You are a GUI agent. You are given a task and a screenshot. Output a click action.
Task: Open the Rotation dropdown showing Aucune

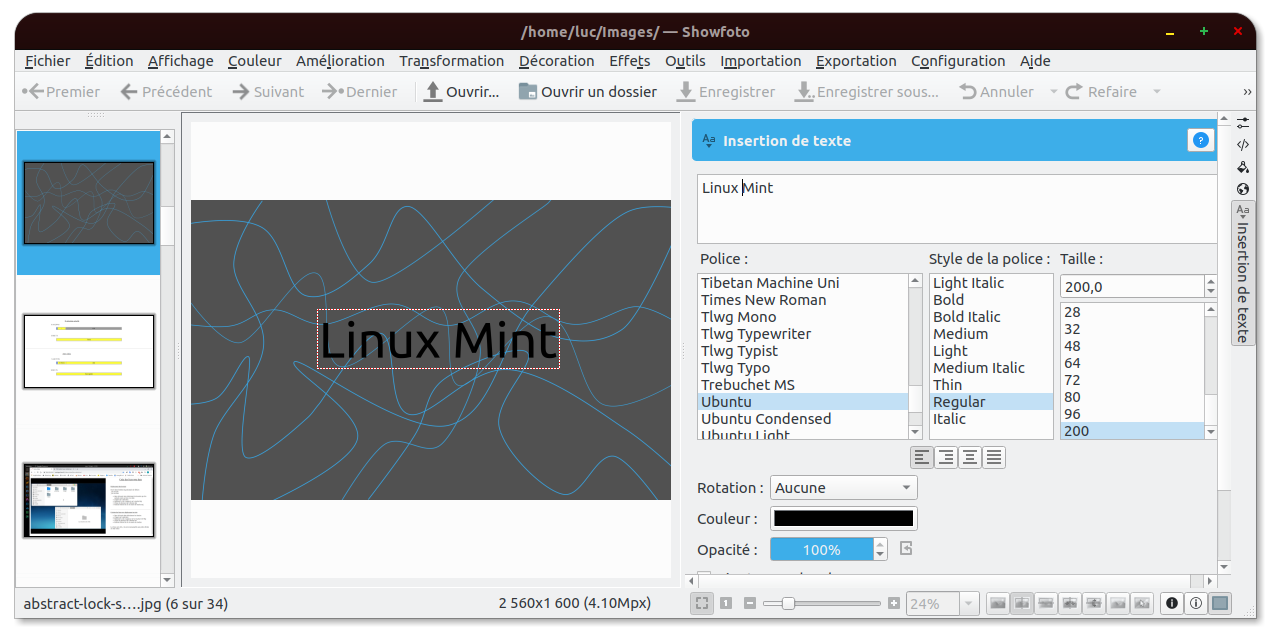pos(844,488)
